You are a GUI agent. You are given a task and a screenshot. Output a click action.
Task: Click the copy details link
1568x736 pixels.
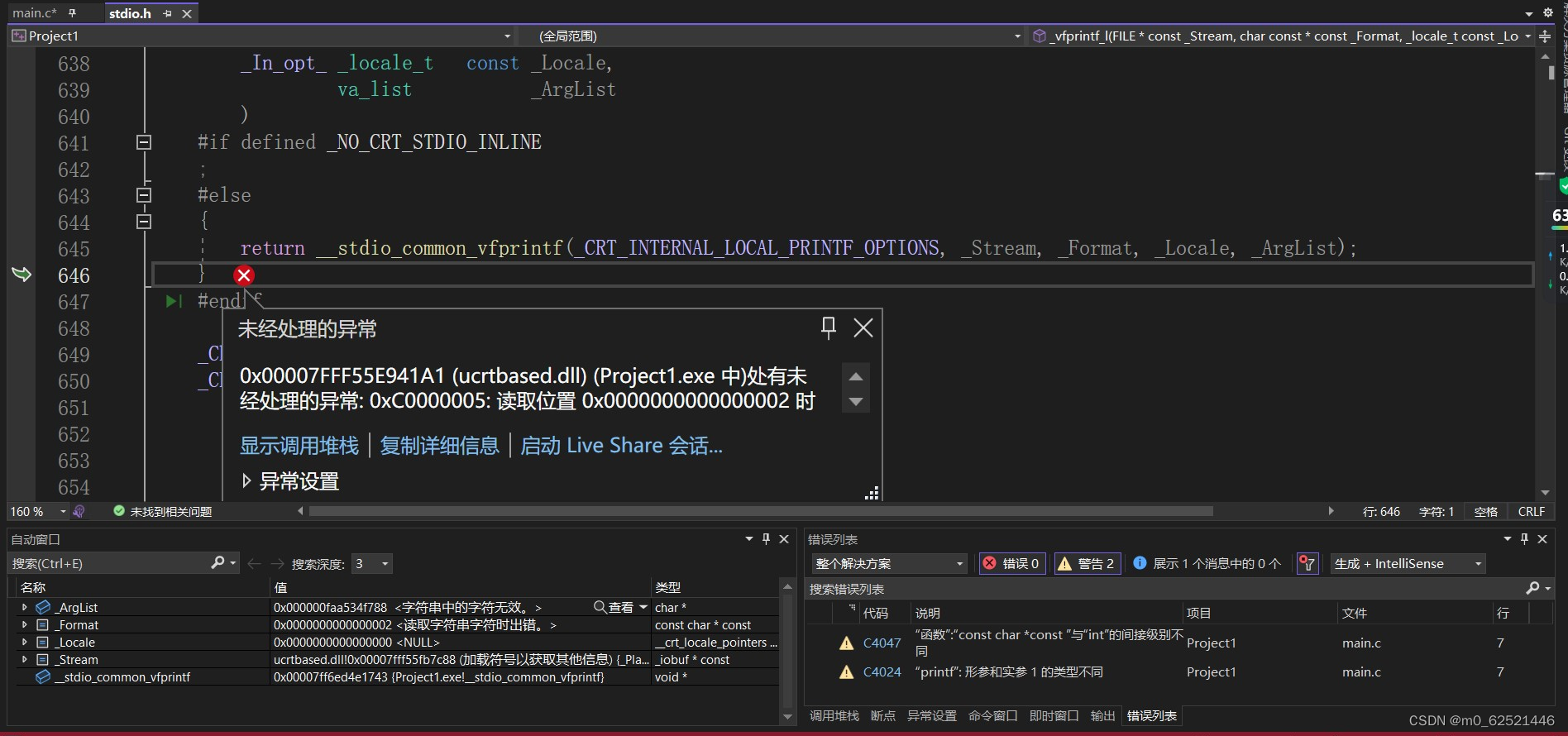[x=439, y=446]
